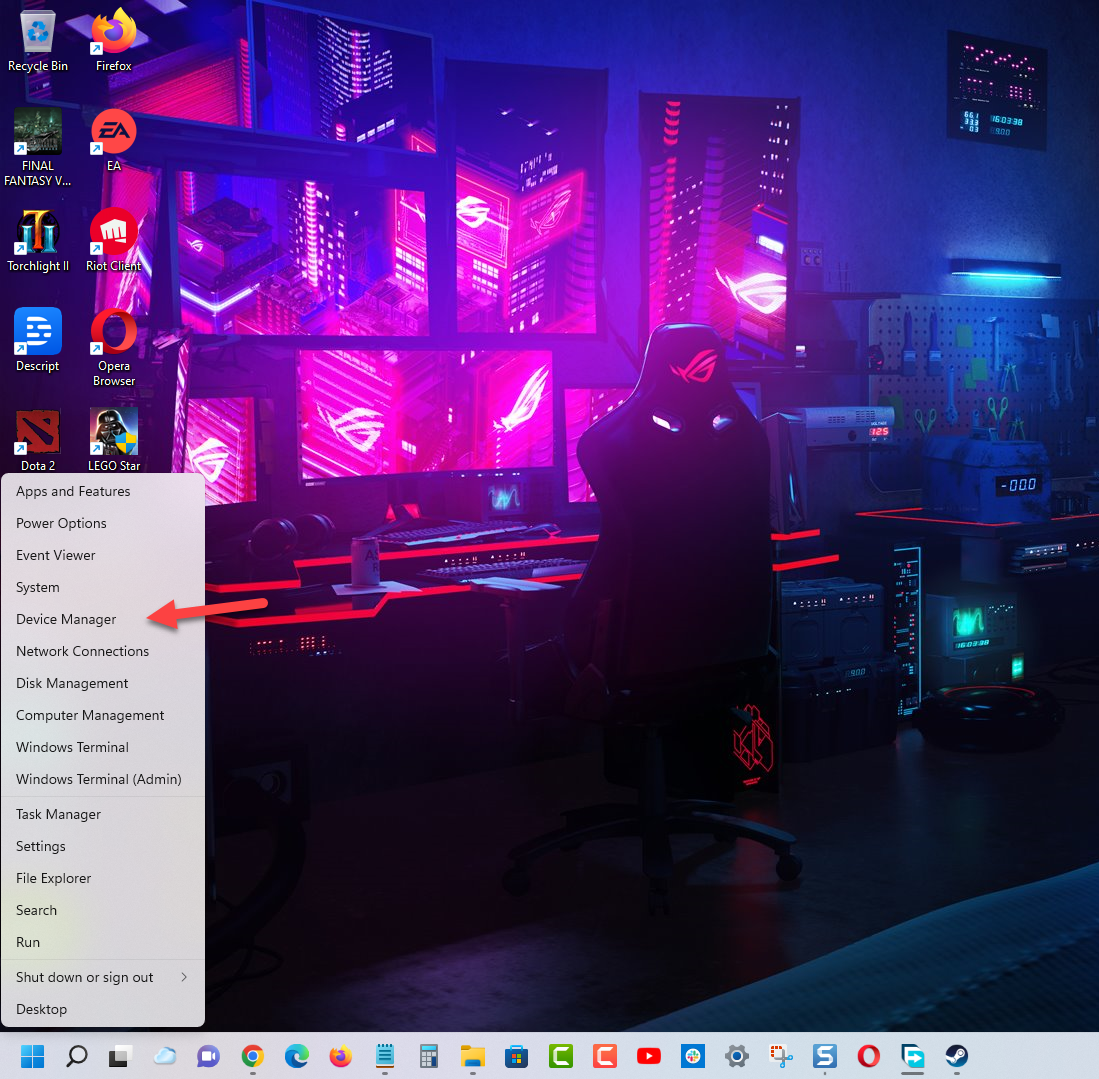Select the Opera Browser desktop shortcut
Screen dimensions: 1099x1079
click(114, 348)
